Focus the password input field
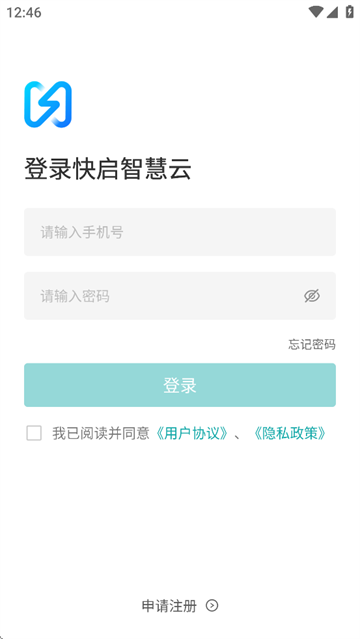Viewport: 360px width, 639px height. point(180,296)
